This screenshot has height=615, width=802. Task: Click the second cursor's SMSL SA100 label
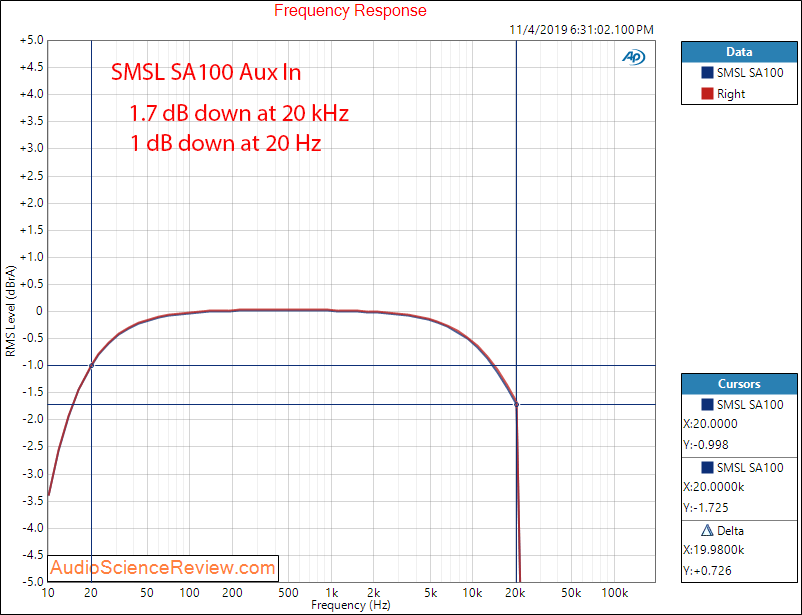[750, 468]
